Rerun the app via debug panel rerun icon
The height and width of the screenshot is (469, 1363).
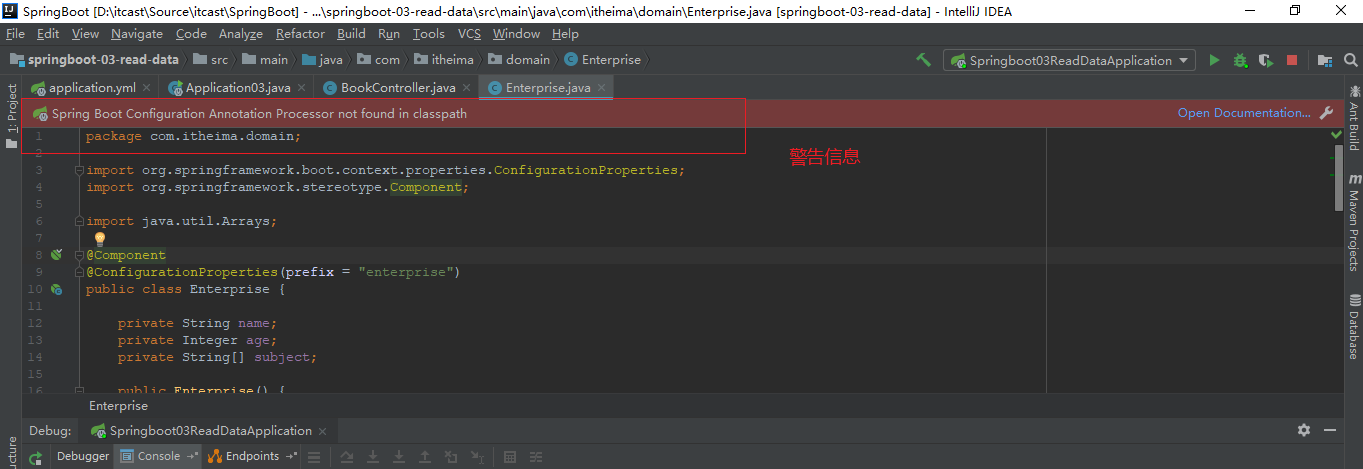(35, 458)
